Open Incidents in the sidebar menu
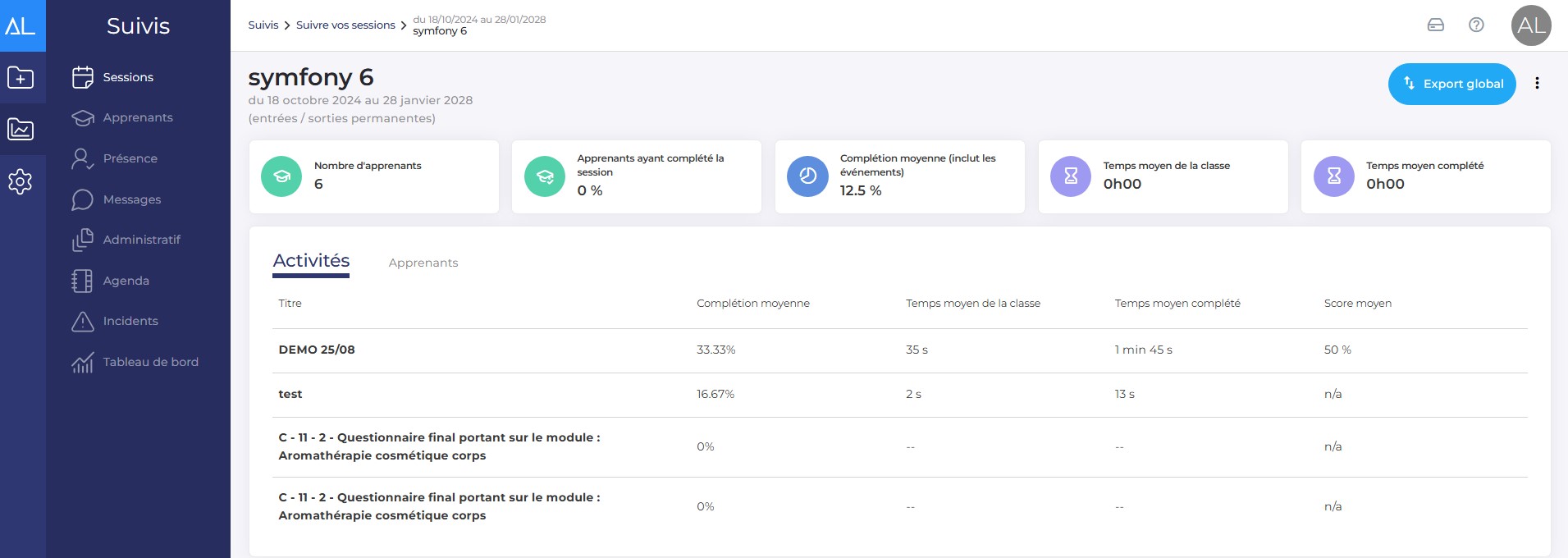Image resolution: width=1568 pixels, height=558 pixels. pos(130,321)
